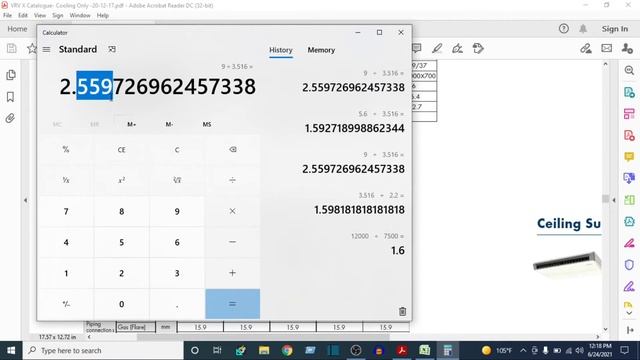The image size is (640, 360).
Task: Click the decimal point key
Action: (x=177, y=304)
